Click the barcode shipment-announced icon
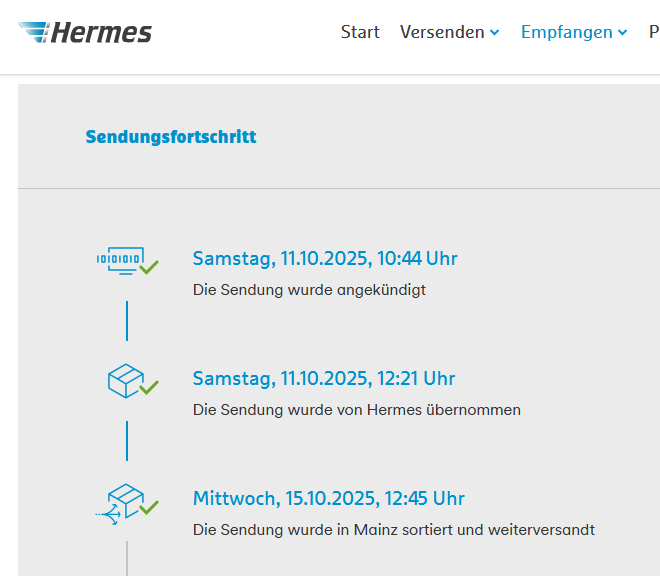This screenshot has width=660, height=576. 120,259
